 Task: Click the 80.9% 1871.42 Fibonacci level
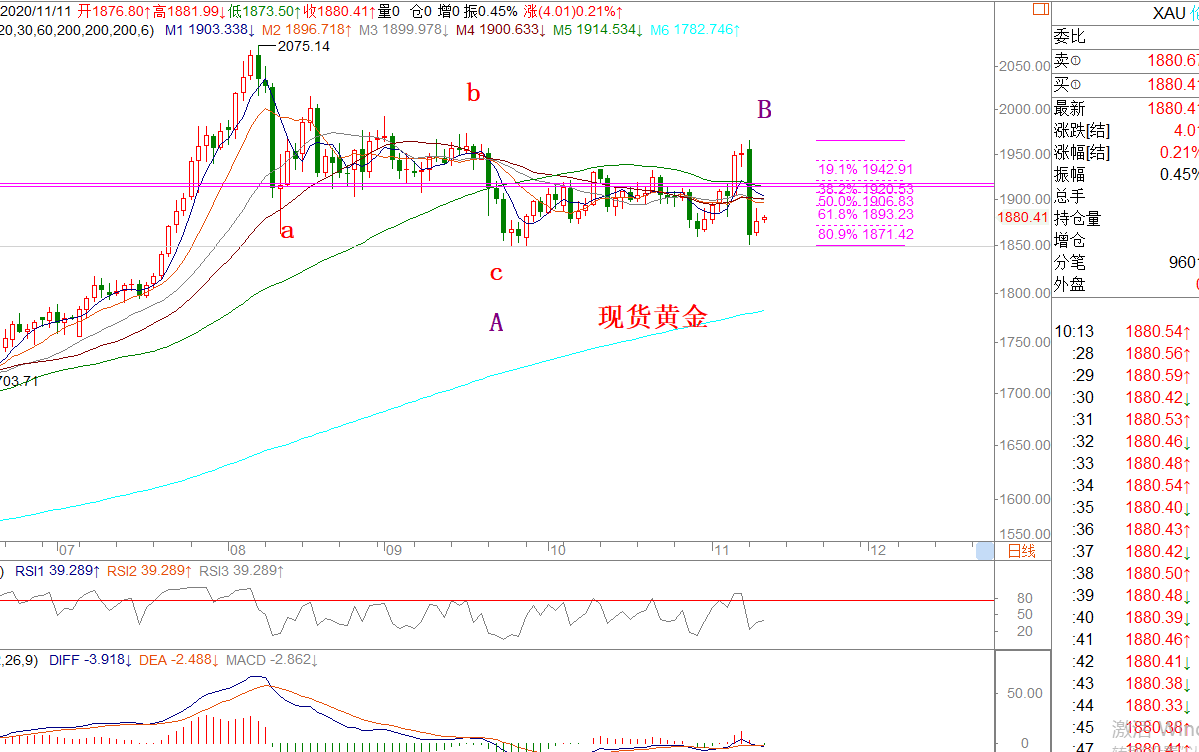[866, 234]
